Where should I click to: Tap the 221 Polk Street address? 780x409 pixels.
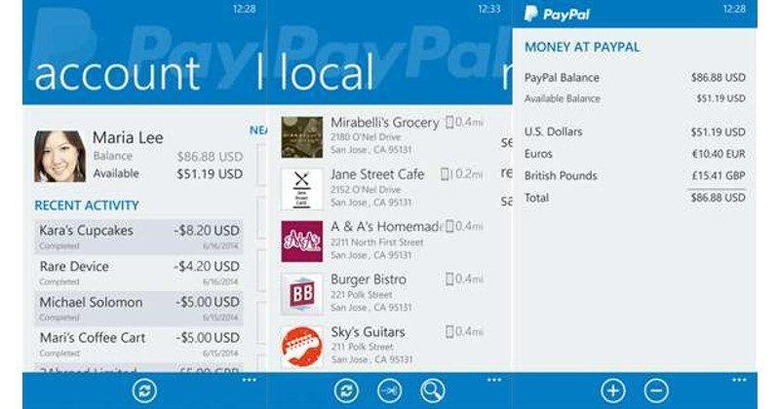coord(362,295)
